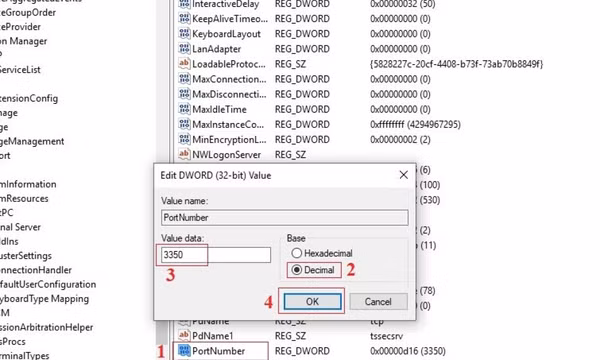The image size is (600, 360).
Task: Open the ...nal Server tree key
Action: click(x=20, y=227)
